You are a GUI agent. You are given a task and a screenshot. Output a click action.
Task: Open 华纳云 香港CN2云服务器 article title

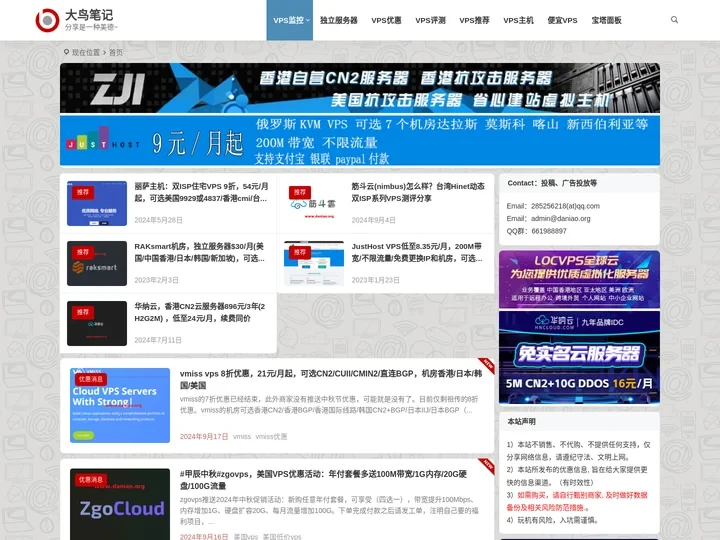(200, 312)
